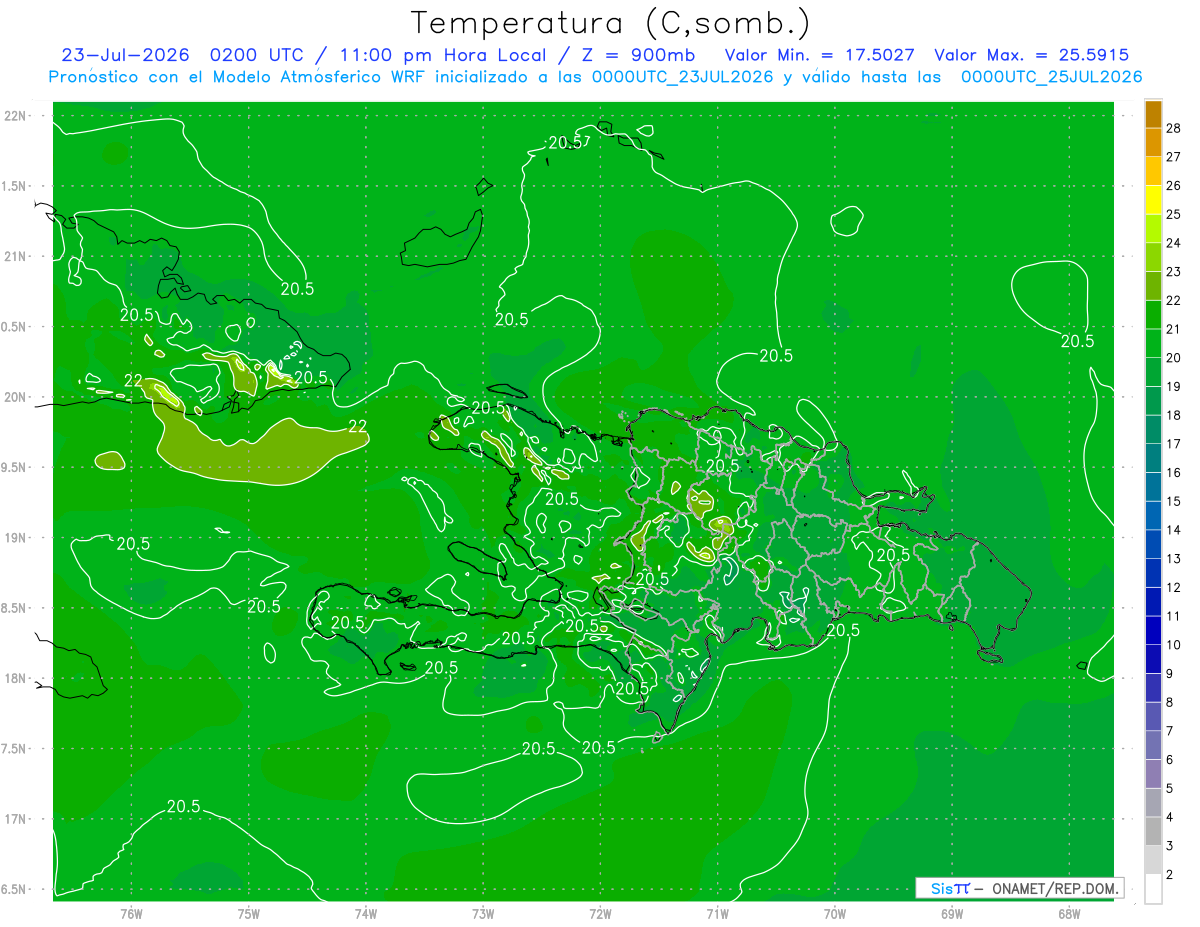Click the legend value '14'

[1173, 530]
